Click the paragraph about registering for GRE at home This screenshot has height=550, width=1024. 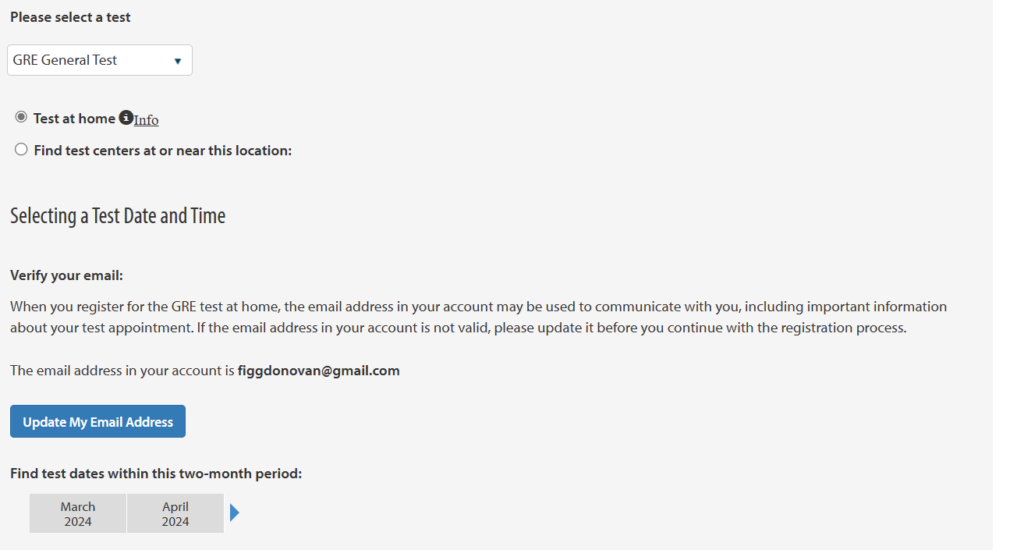pyautogui.click(x=478, y=317)
